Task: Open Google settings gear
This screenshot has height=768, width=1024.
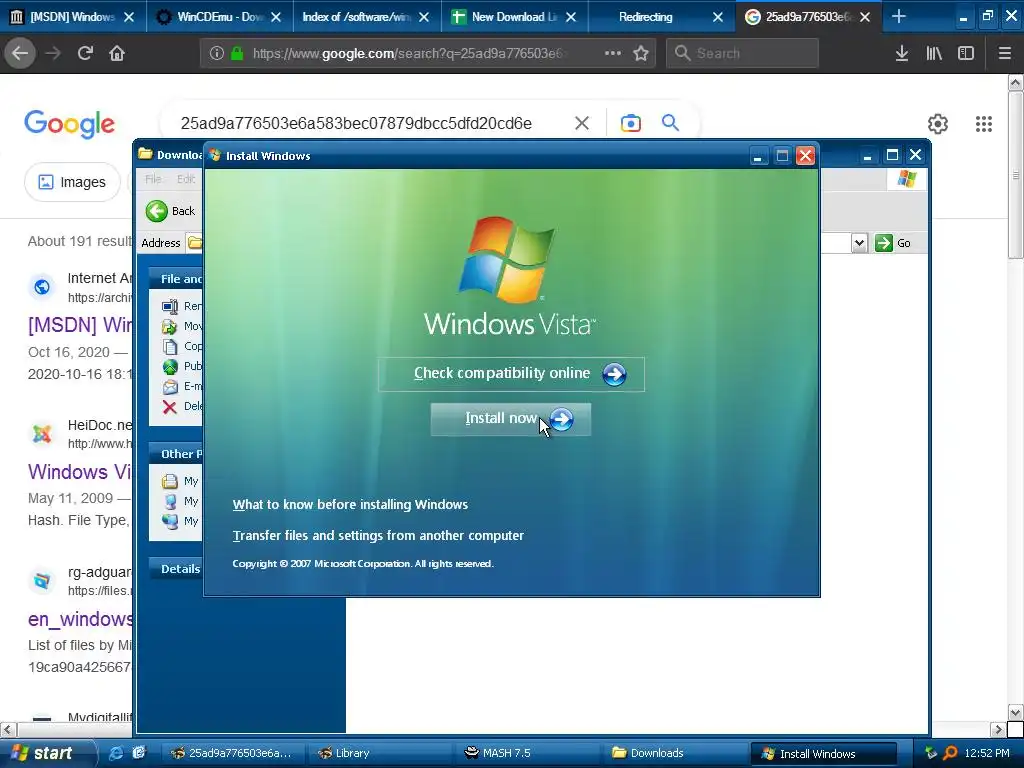Action: point(938,123)
